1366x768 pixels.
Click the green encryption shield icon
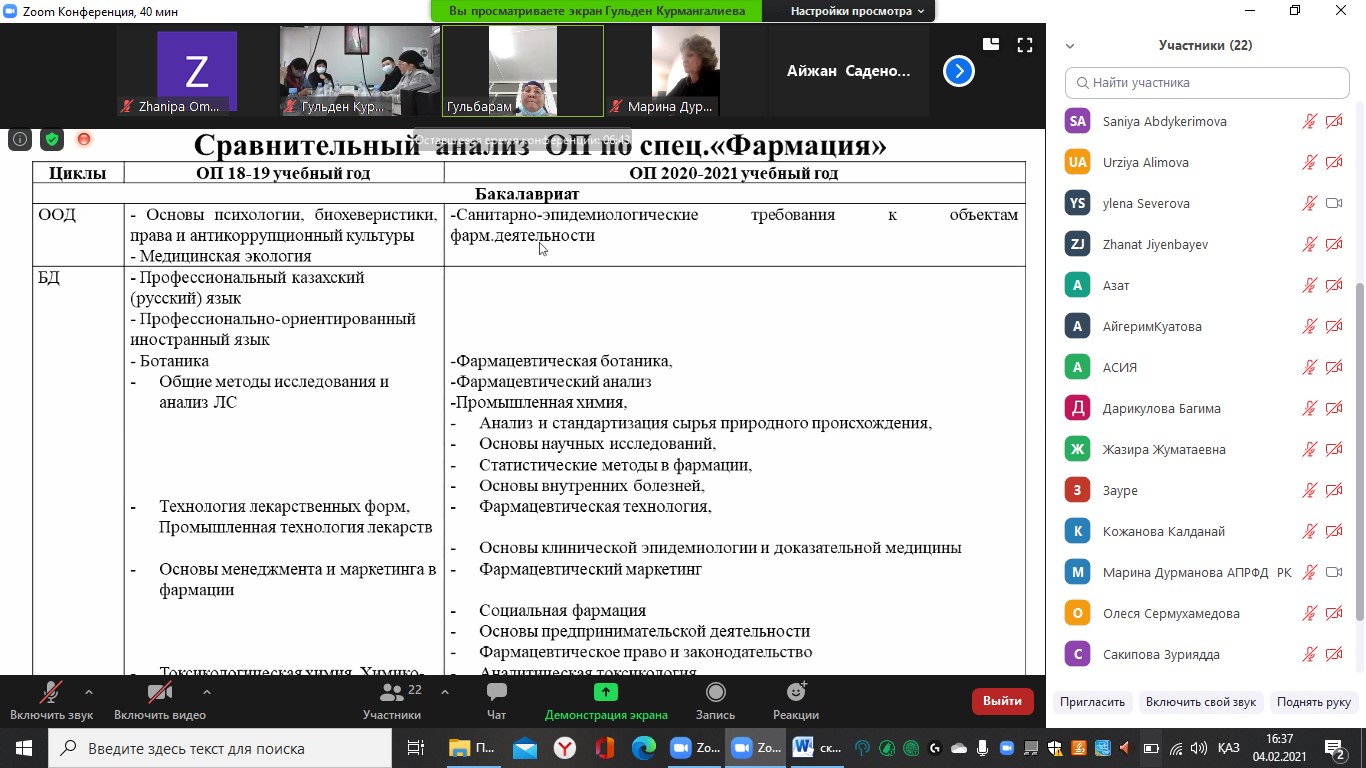pyautogui.click(x=51, y=140)
